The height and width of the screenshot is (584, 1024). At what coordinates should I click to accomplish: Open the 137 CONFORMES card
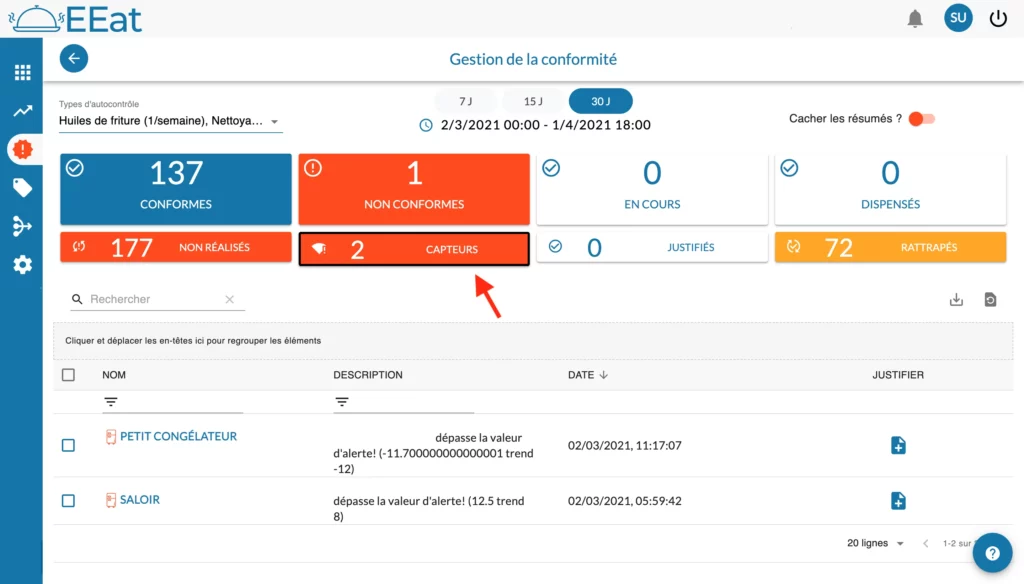pos(176,189)
